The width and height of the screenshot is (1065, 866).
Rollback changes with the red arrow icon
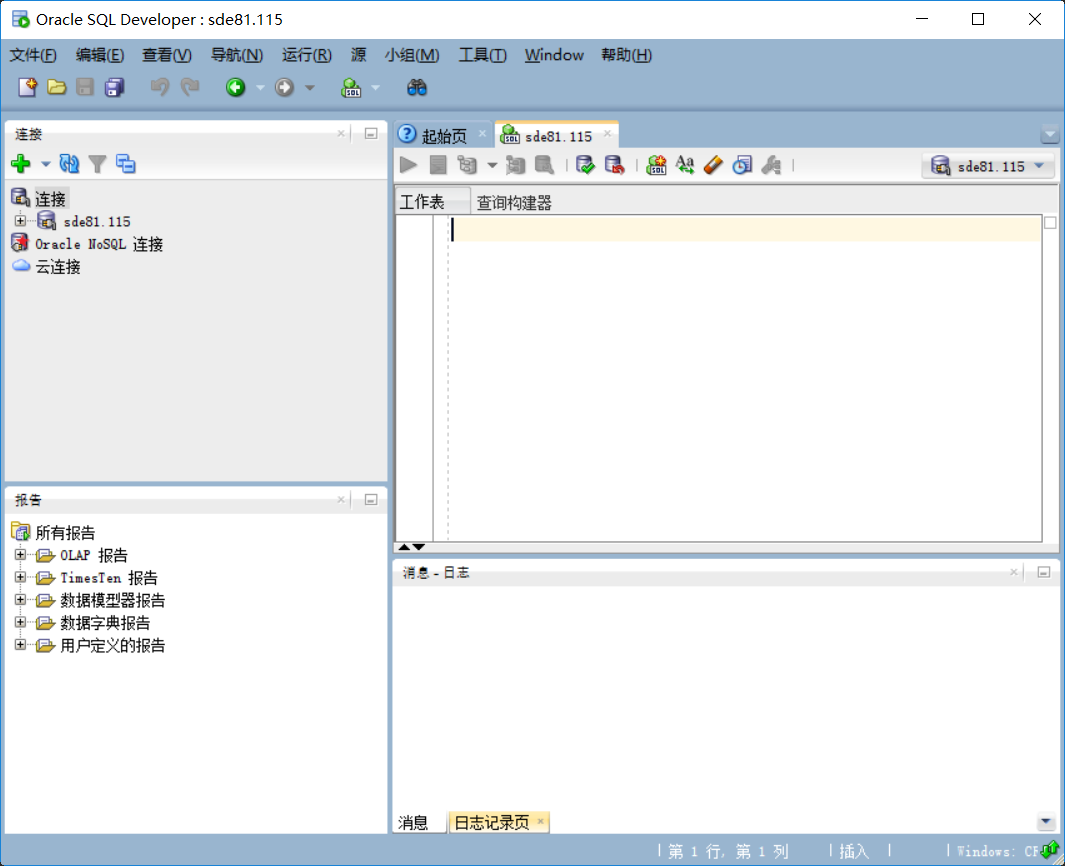coord(614,165)
